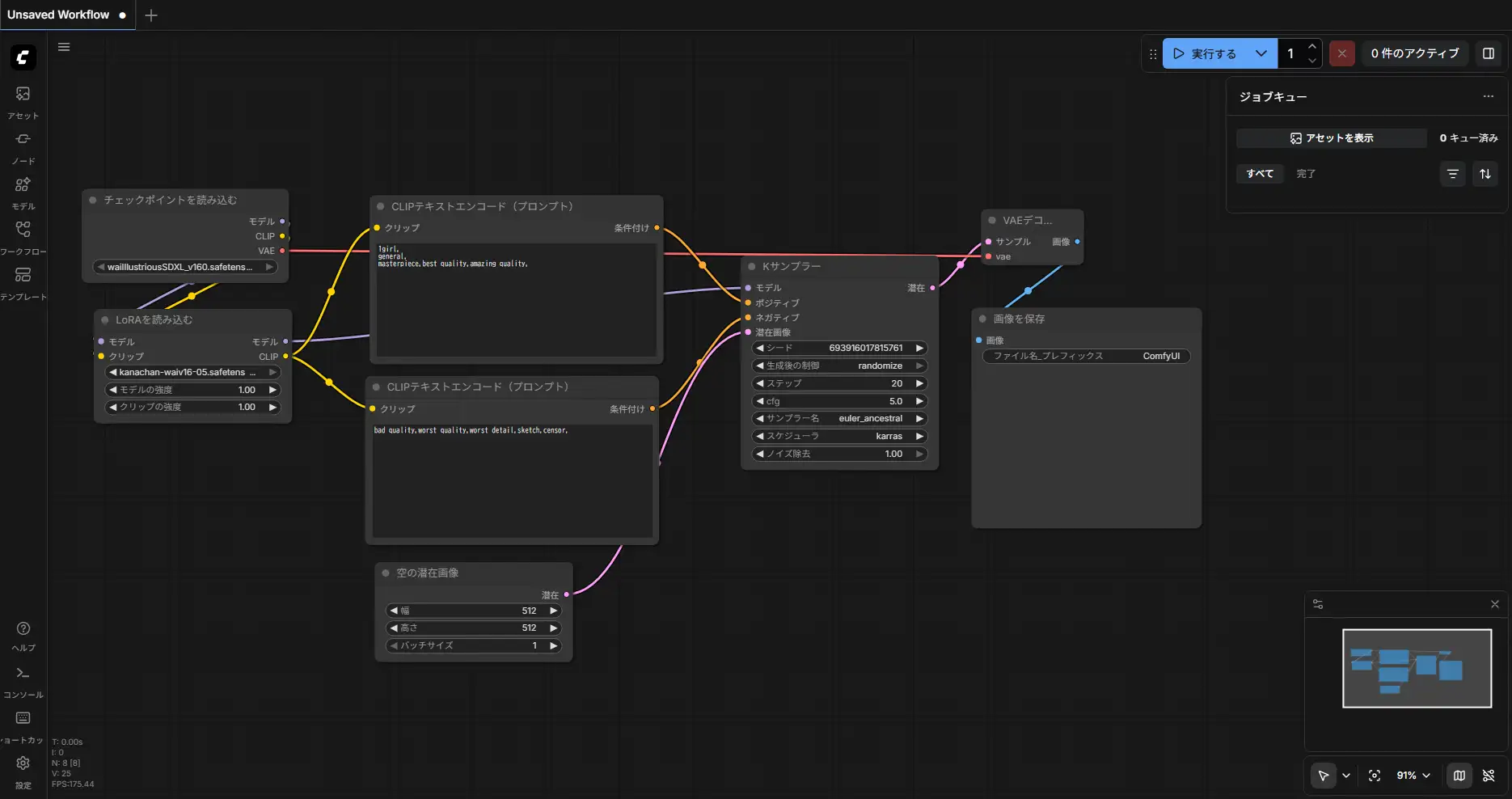1512x799 pixels.
Task: Switch to the 完了 tab in job queue
Action: tap(1305, 174)
